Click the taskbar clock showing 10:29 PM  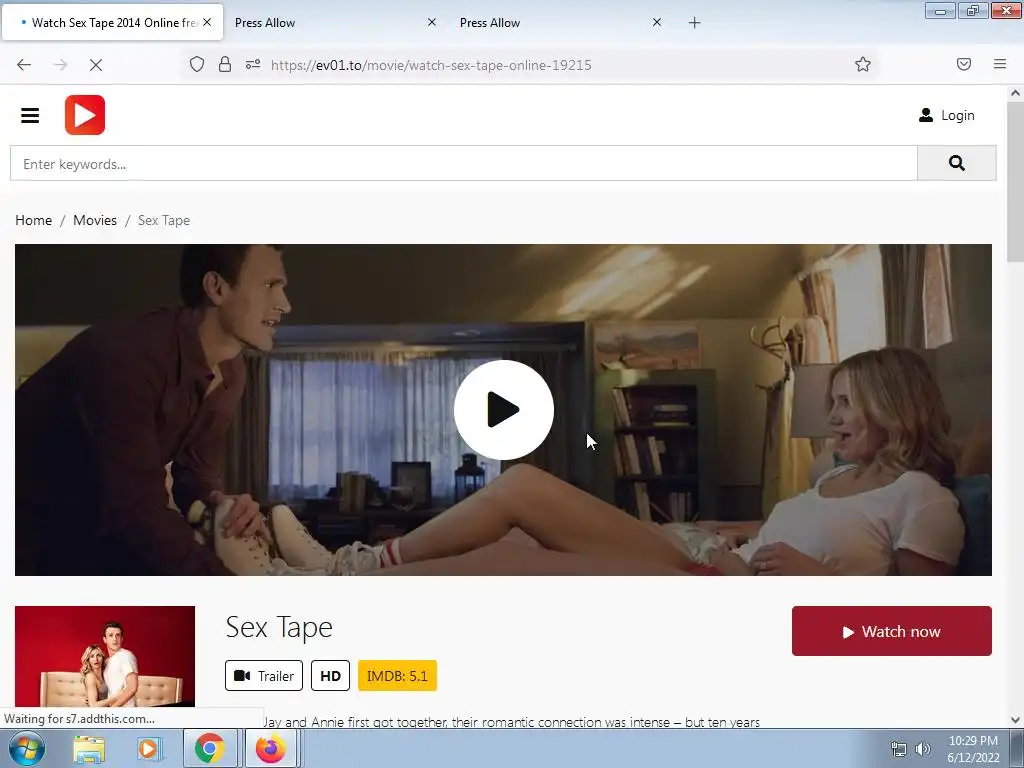(973, 748)
